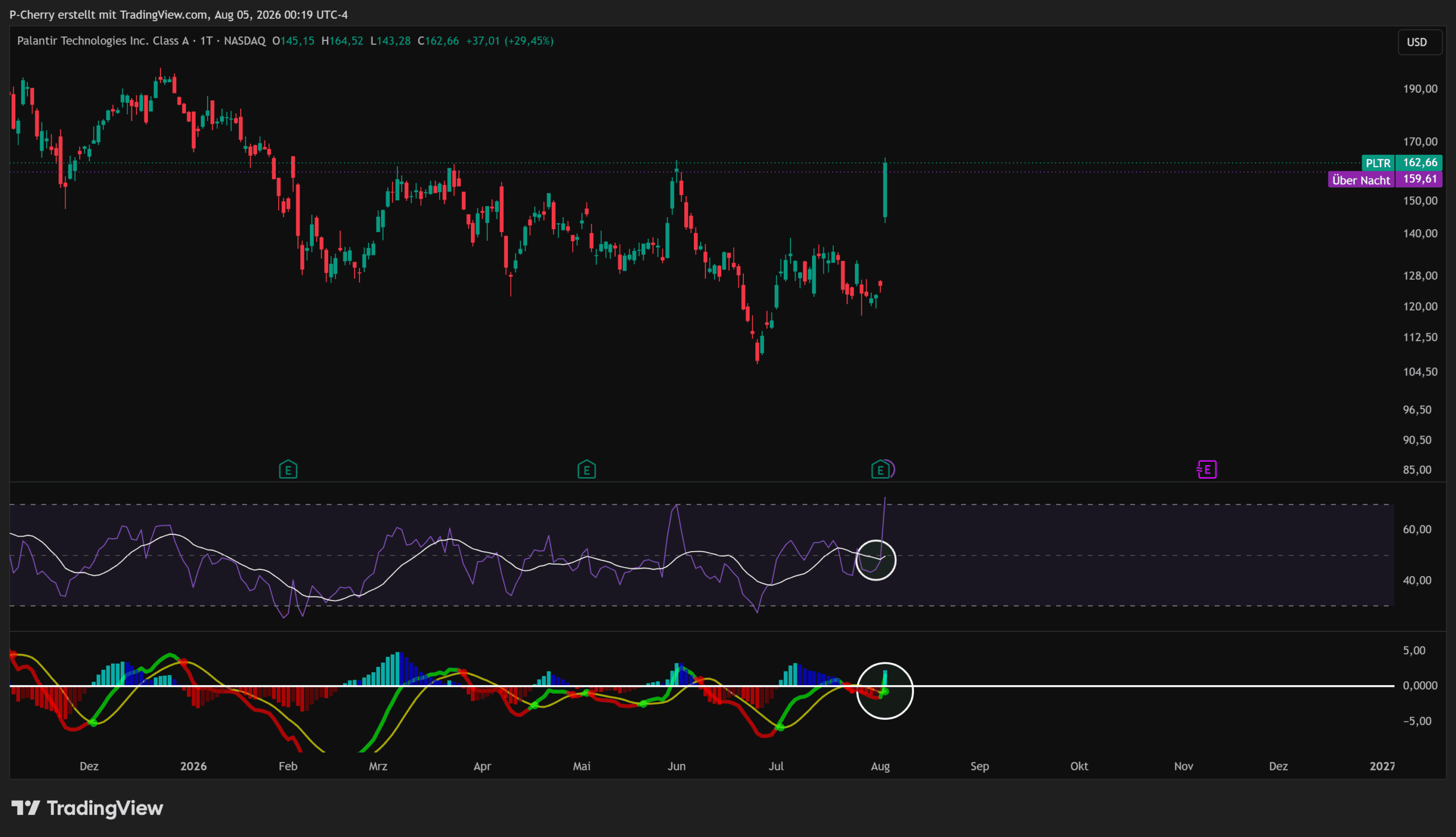Click the 85,00 price axis label
The height and width of the screenshot is (837, 1456).
click(x=1417, y=470)
